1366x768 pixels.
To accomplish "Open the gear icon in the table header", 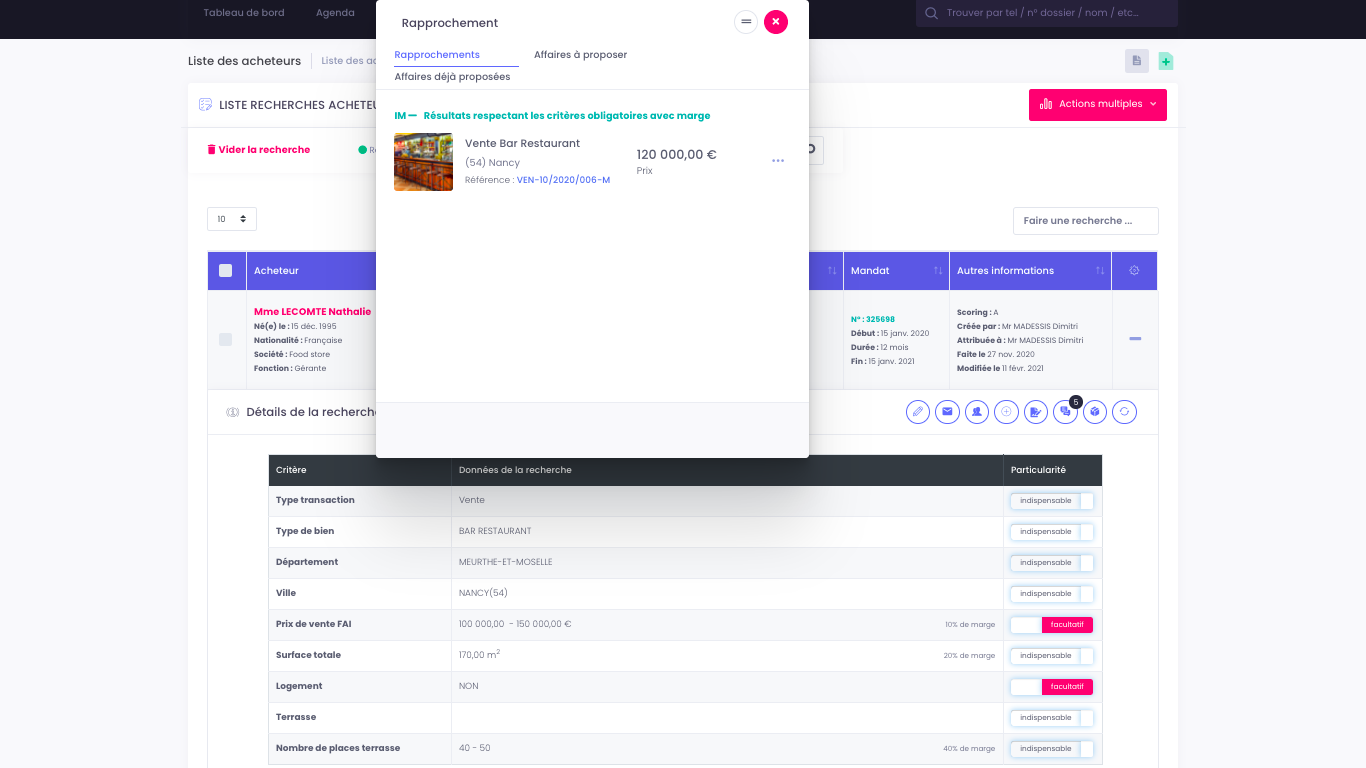I will click(1134, 270).
